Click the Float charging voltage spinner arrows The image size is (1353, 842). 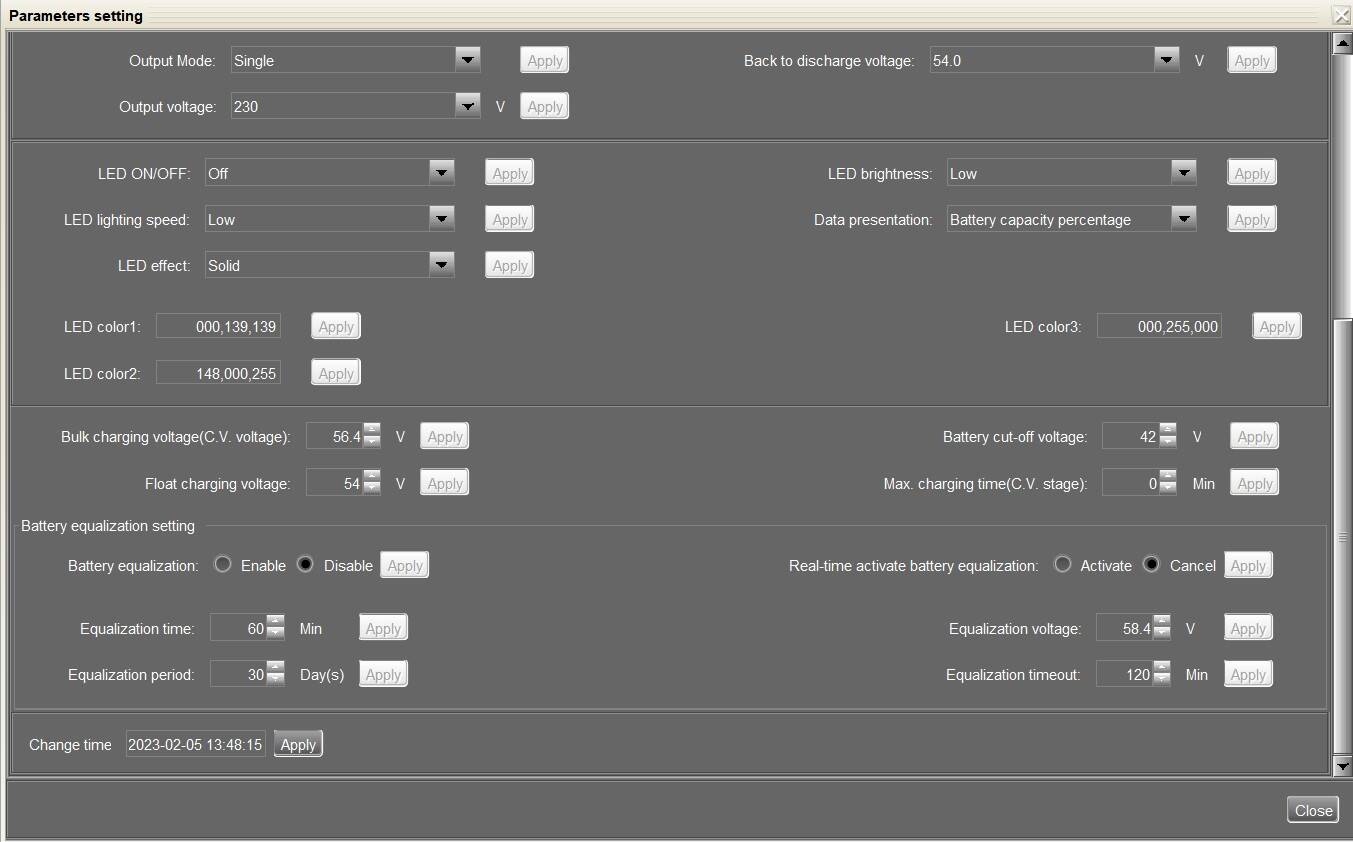[372, 483]
